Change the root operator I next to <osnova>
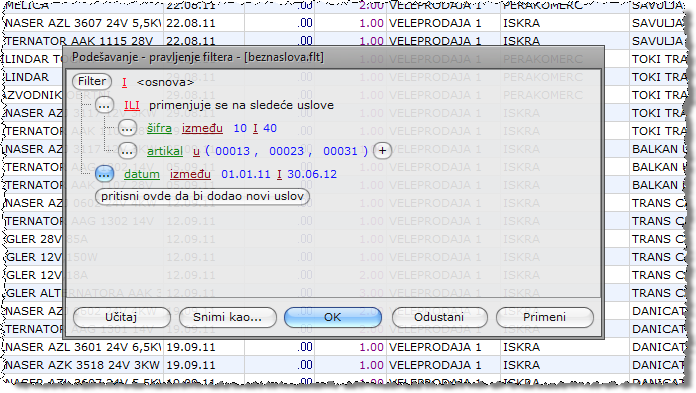696x393 pixels. (124, 82)
